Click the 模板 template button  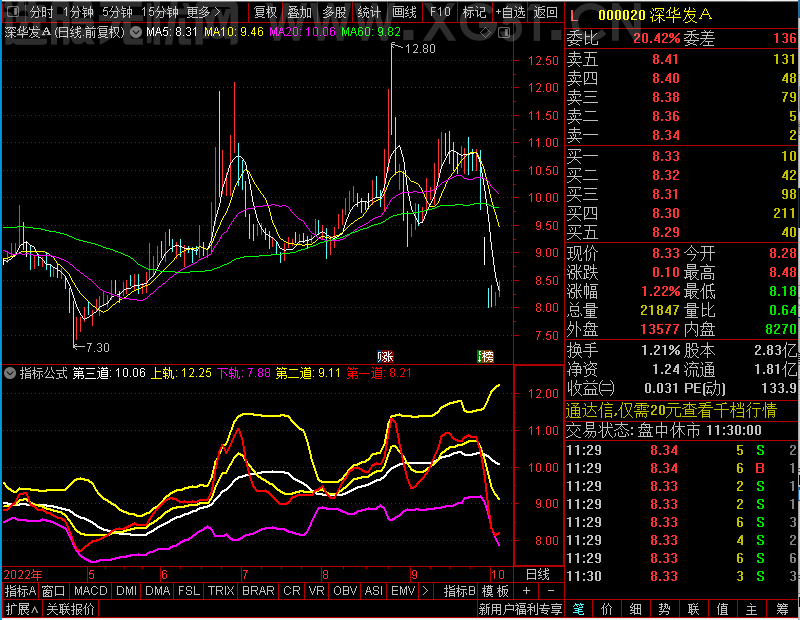pos(495,591)
